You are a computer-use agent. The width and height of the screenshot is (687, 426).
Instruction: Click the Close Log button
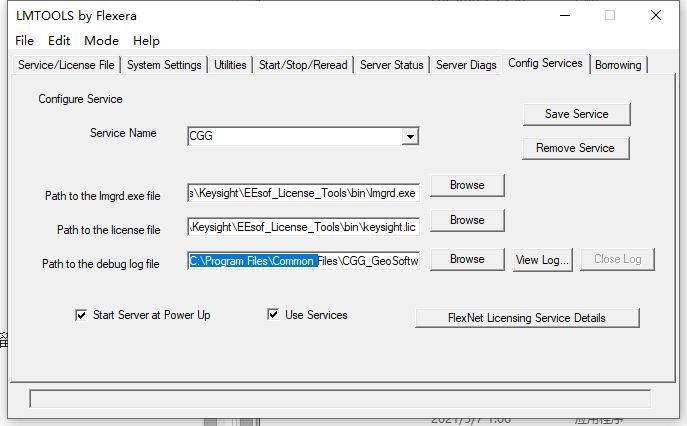point(617,259)
